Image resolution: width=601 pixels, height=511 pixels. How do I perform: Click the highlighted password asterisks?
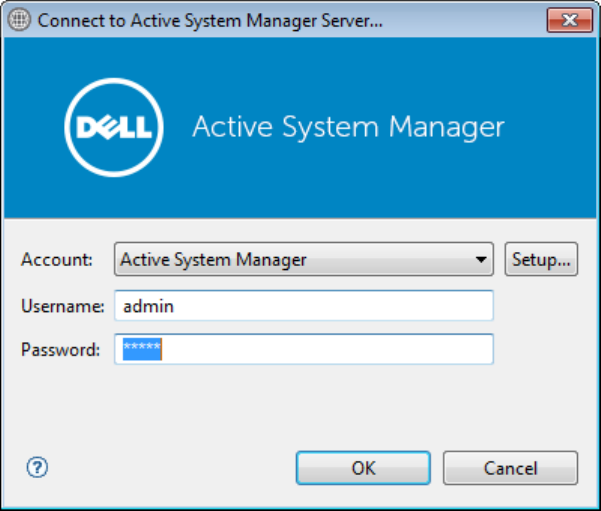pyautogui.click(x=141, y=349)
